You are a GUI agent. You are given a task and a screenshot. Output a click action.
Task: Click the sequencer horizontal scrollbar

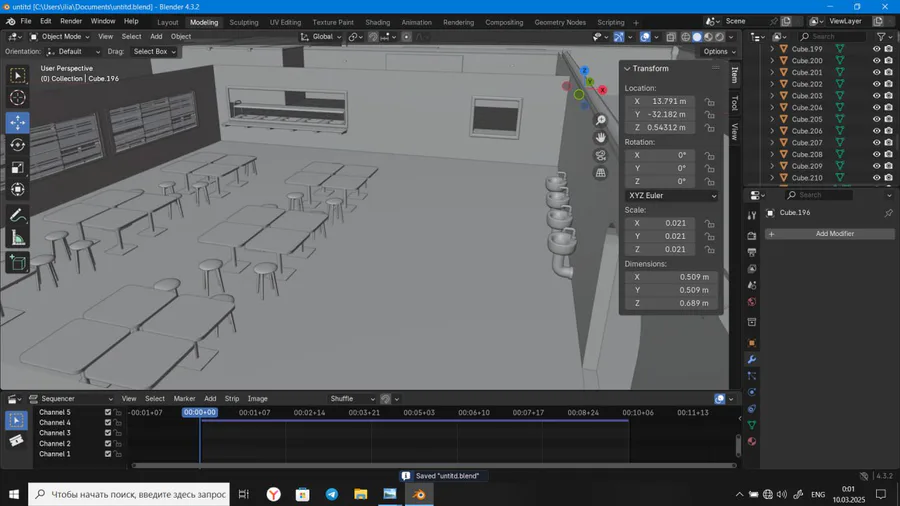click(434, 465)
